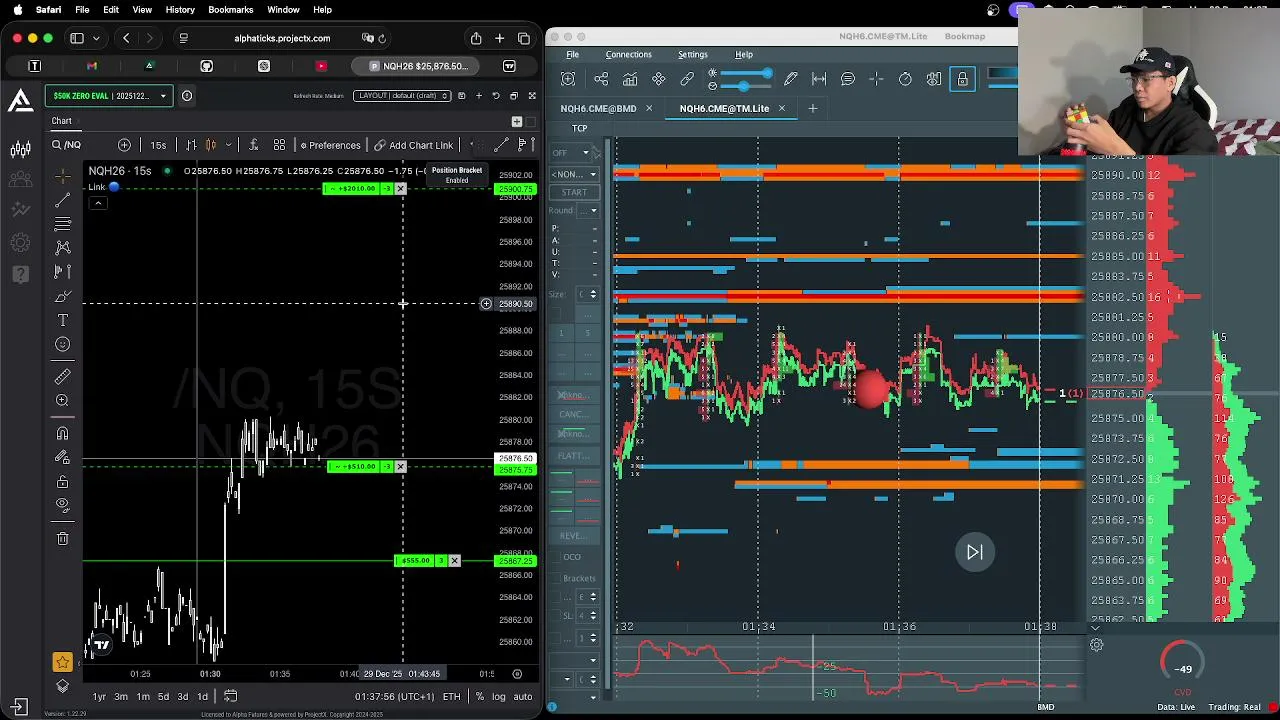Select the trend line drawing tool
Image resolution: width=1280 pixels, height=720 pixels.
click(63, 200)
